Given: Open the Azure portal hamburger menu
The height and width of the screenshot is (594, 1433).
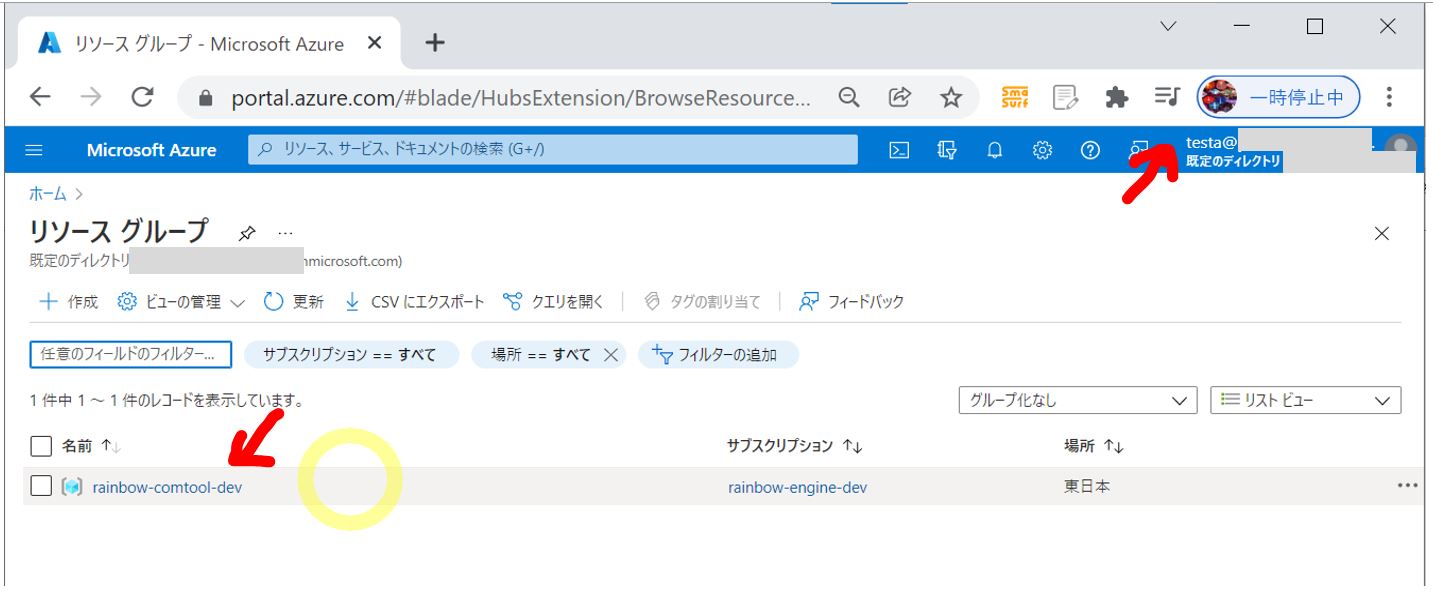Looking at the screenshot, I should (x=34, y=150).
